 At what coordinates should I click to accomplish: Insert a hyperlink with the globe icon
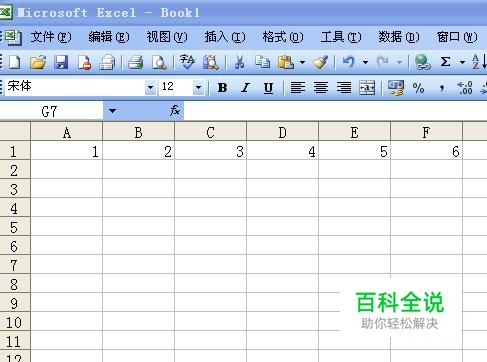tap(422, 62)
